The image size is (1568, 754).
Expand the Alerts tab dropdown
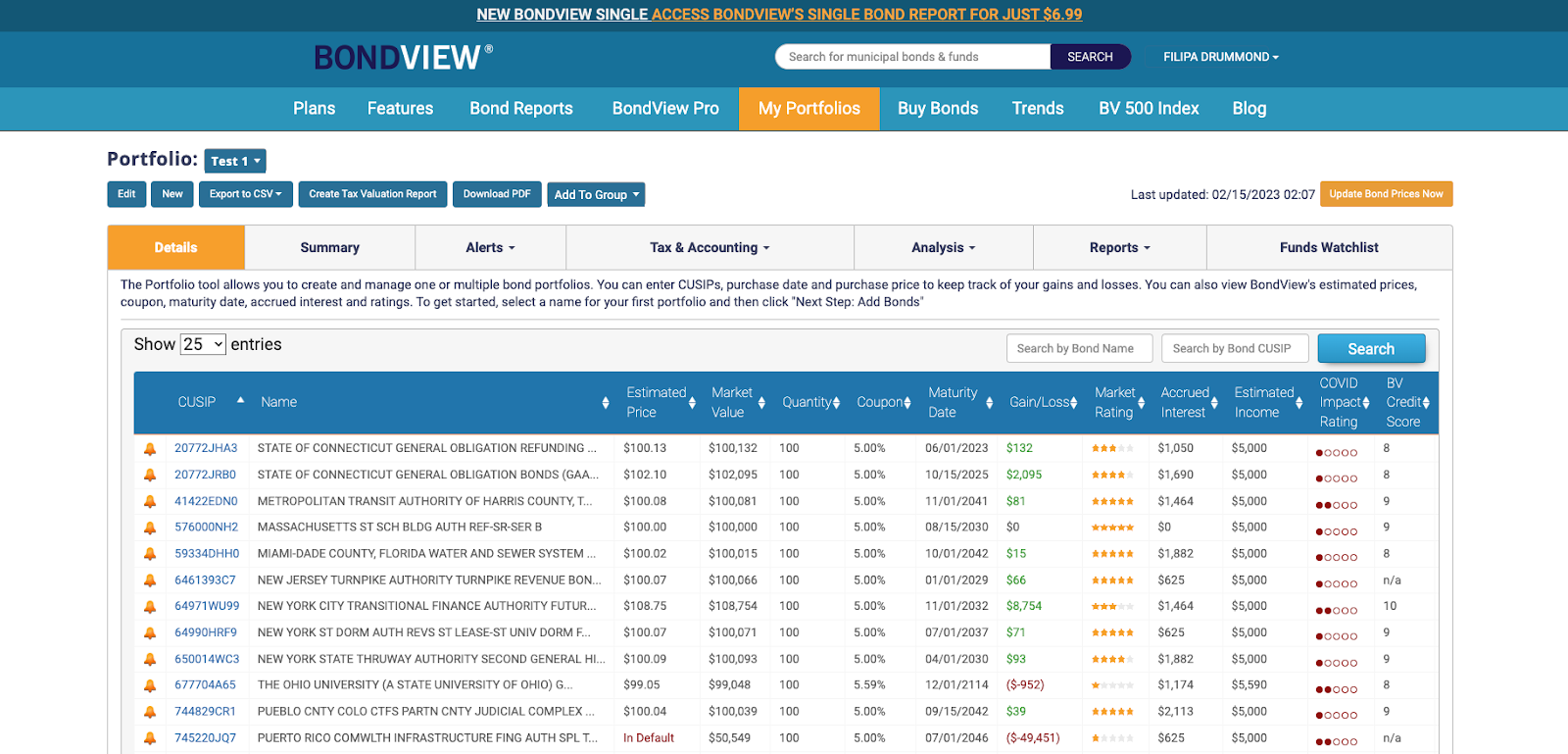(490, 248)
